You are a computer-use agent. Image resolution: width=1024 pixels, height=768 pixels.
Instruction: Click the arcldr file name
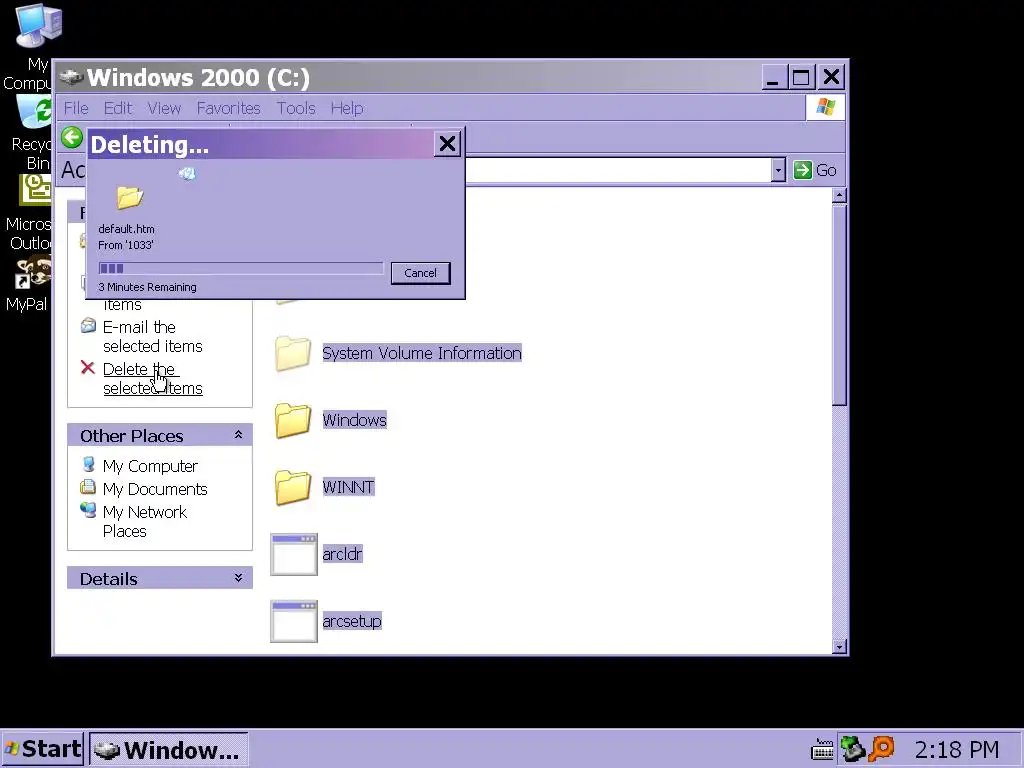coord(342,554)
